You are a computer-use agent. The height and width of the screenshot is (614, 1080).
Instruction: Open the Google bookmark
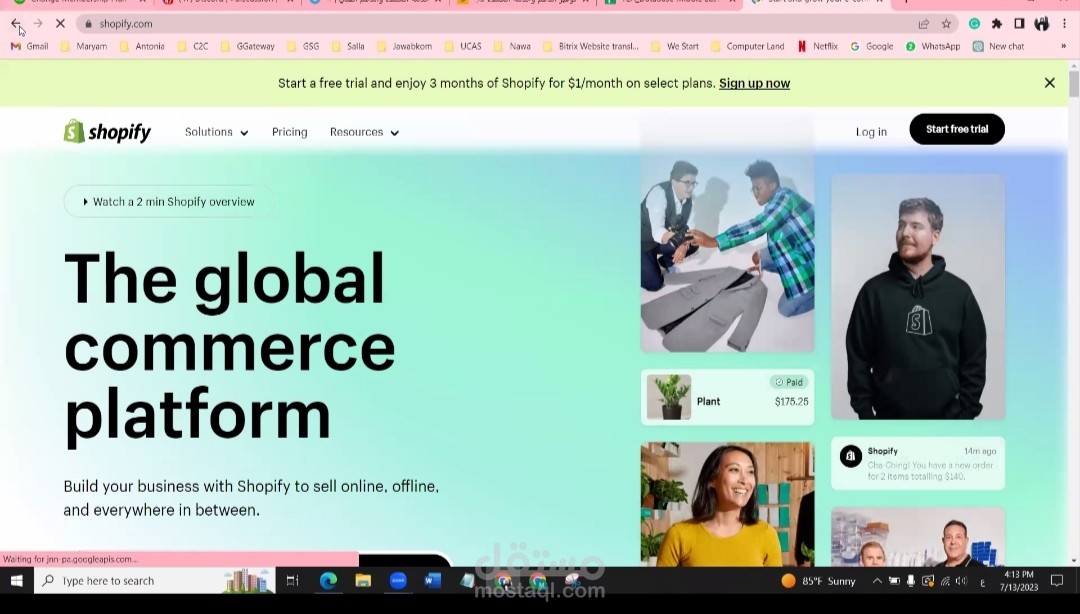coord(872,46)
